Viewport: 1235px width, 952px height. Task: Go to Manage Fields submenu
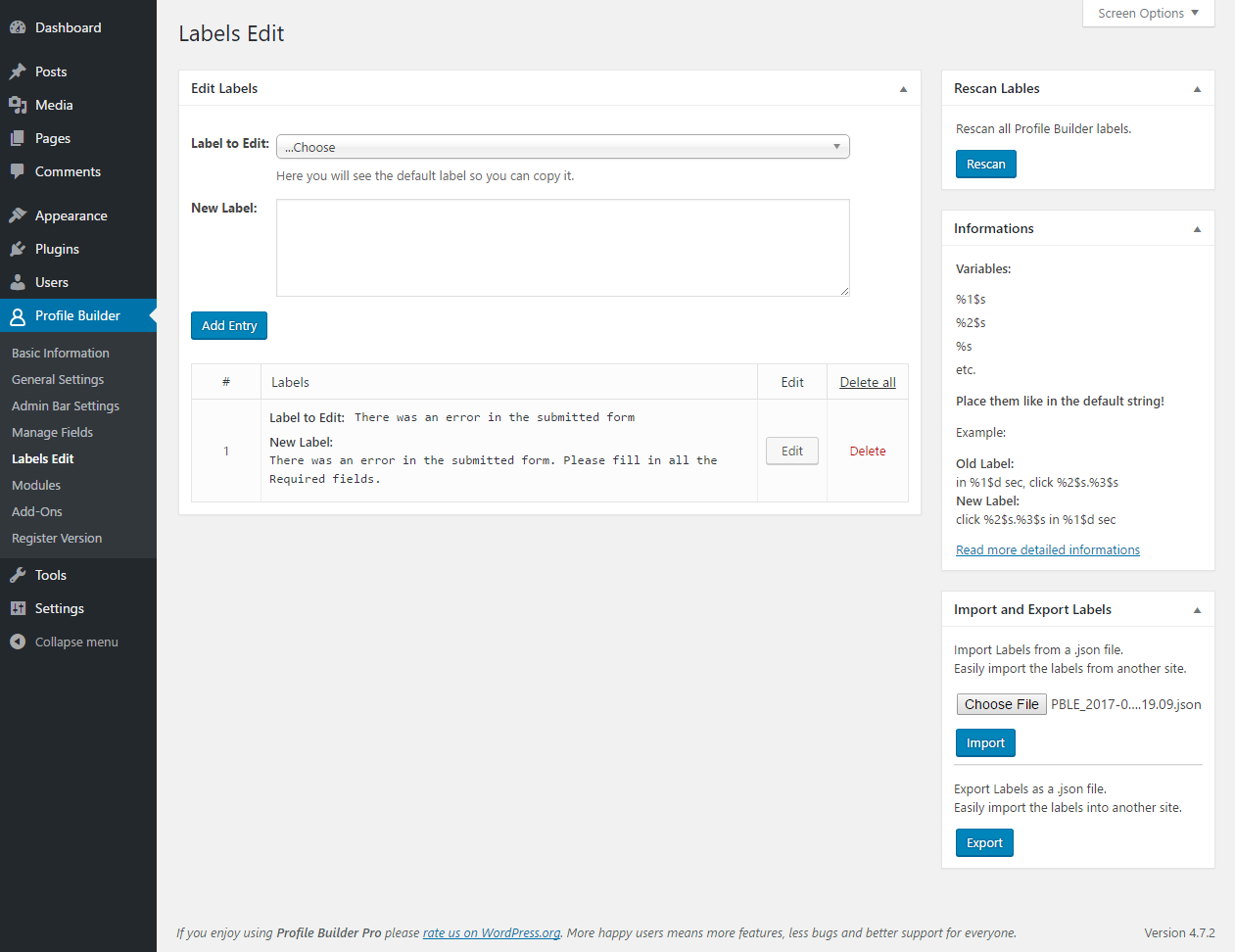coord(53,432)
